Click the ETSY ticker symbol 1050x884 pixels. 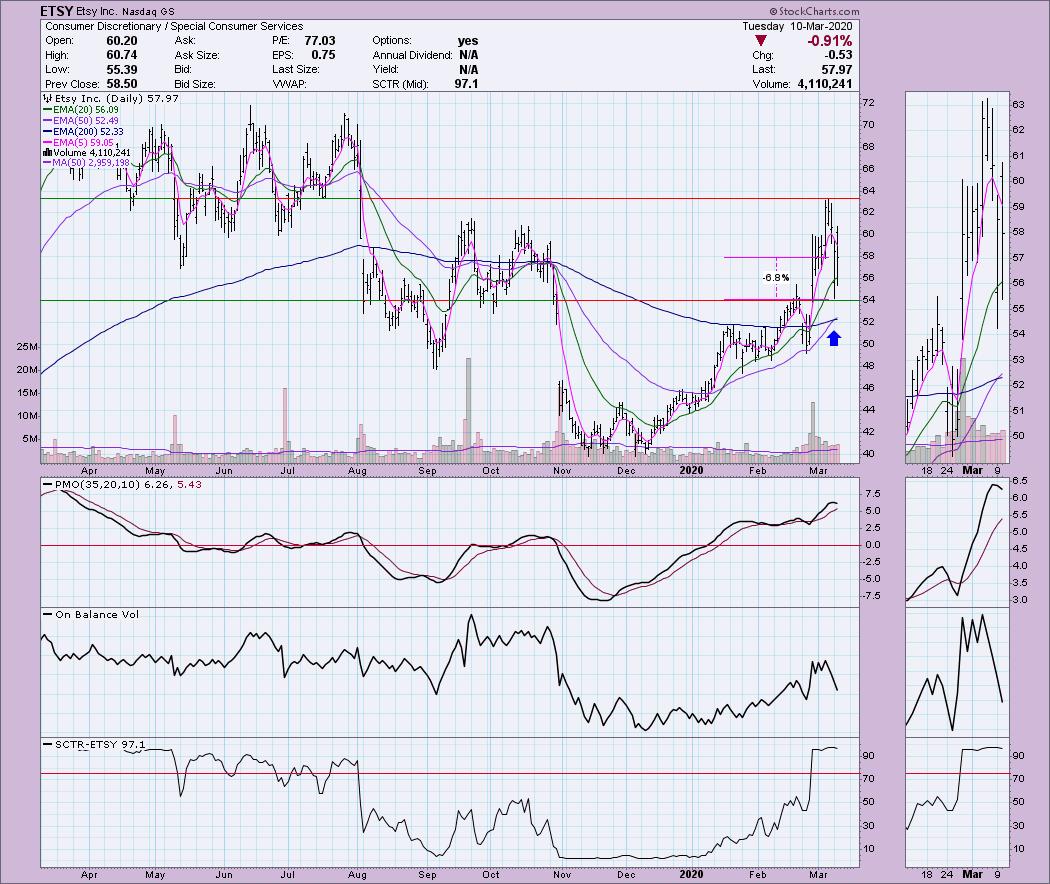[x=55, y=11]
